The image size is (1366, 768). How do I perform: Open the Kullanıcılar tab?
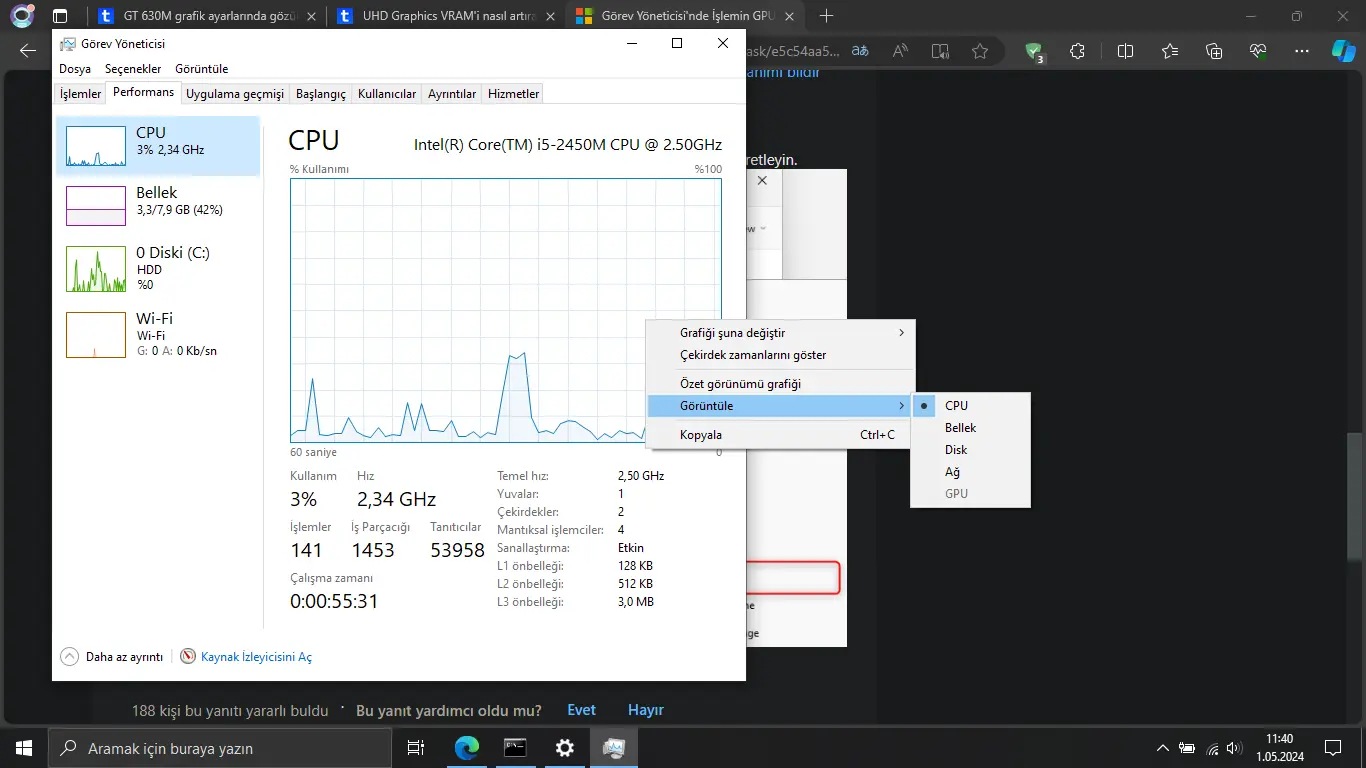(x=387, y=94)
